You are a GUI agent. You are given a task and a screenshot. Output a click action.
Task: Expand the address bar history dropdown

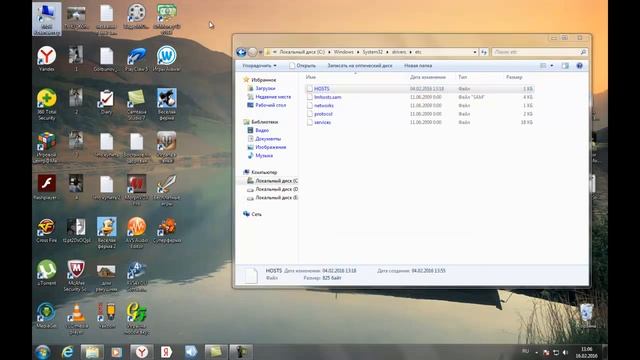[475, 52]
